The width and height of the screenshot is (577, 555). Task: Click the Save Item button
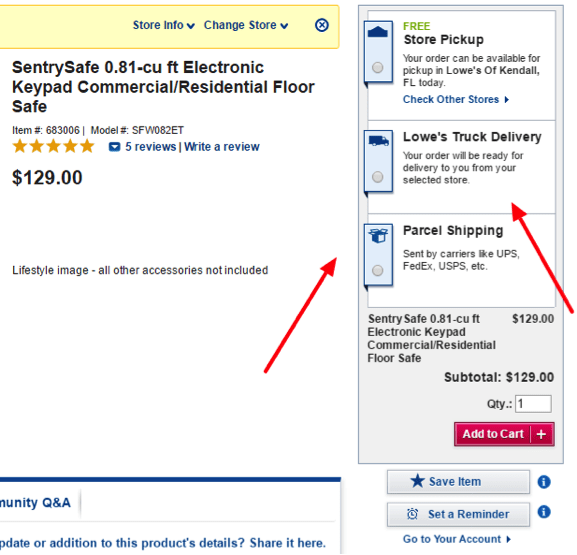pos(458,481)
